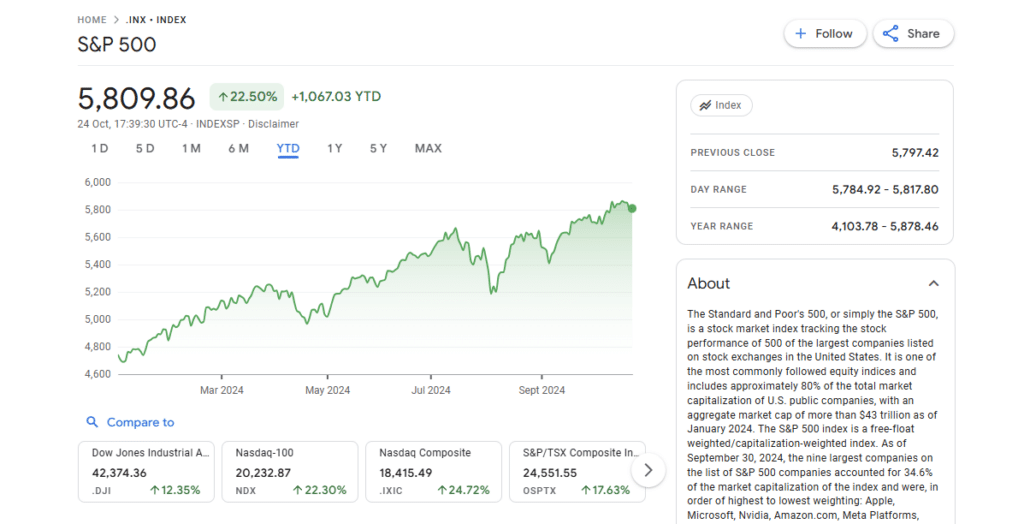This screenshot has width=1024, height=524.
Task: Select the YTD time range
Action: (x=288, y=148)
